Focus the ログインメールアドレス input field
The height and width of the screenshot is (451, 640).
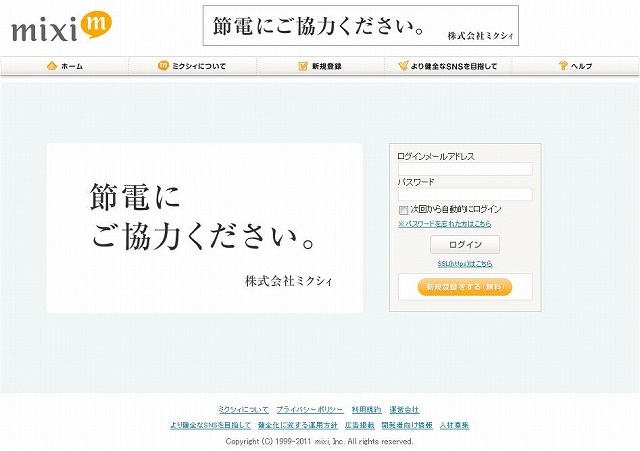coord(465,169)
